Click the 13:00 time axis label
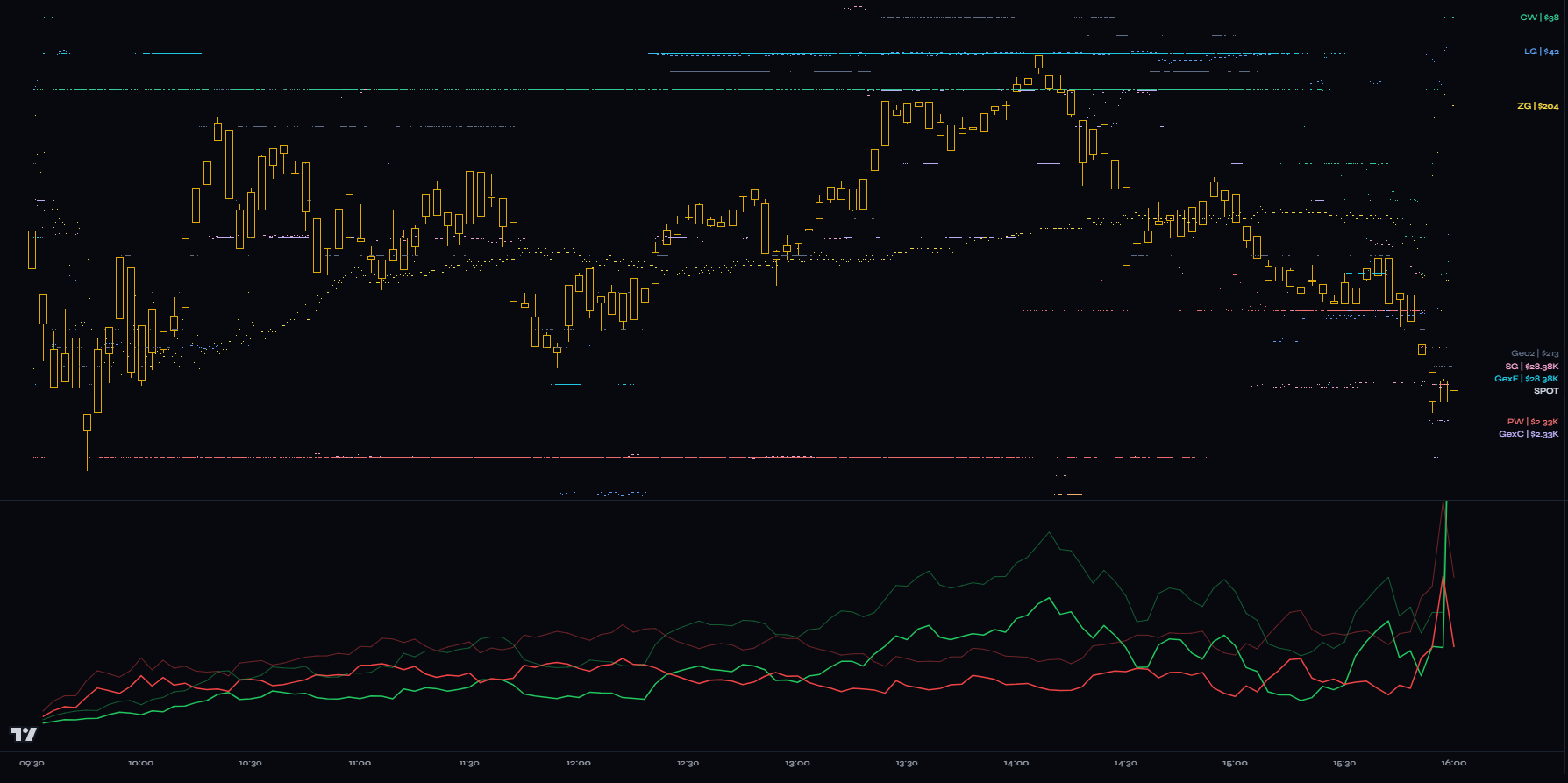This screenshot has height=783, width=1568. click(797, 763)
